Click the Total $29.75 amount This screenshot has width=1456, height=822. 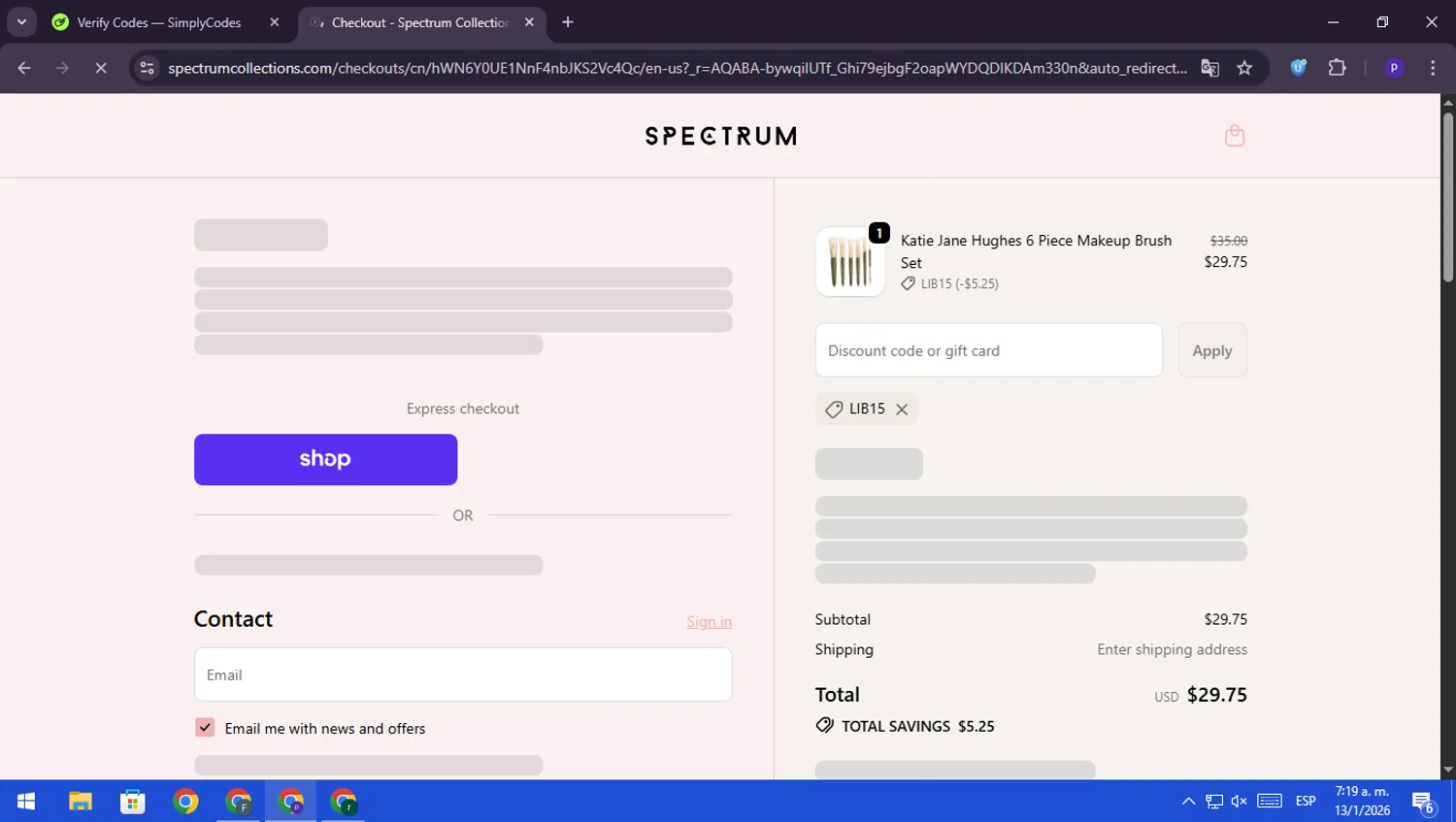tap(1217, 695)
